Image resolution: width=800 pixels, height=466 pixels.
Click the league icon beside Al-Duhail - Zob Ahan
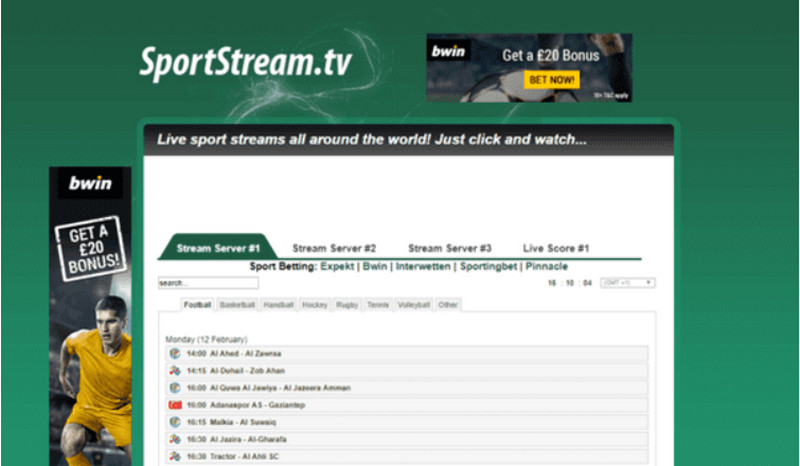coord(175,371)
